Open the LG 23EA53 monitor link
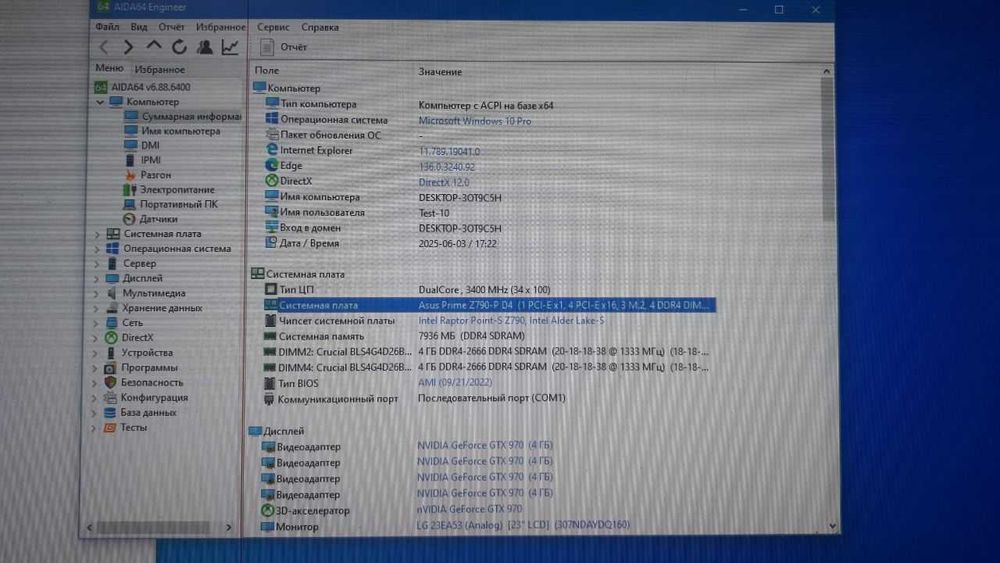 (523, 525)
